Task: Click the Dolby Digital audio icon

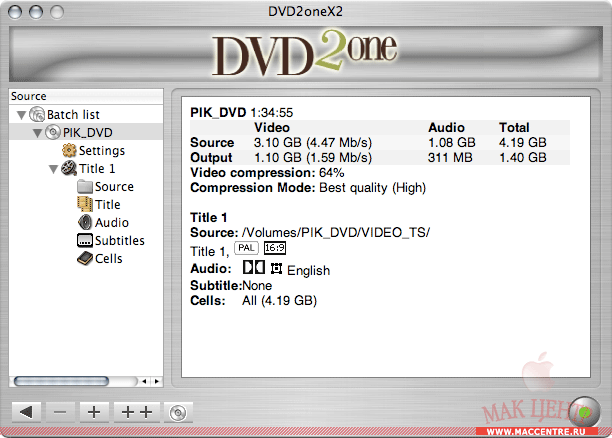Action: (x=254, y=267)
